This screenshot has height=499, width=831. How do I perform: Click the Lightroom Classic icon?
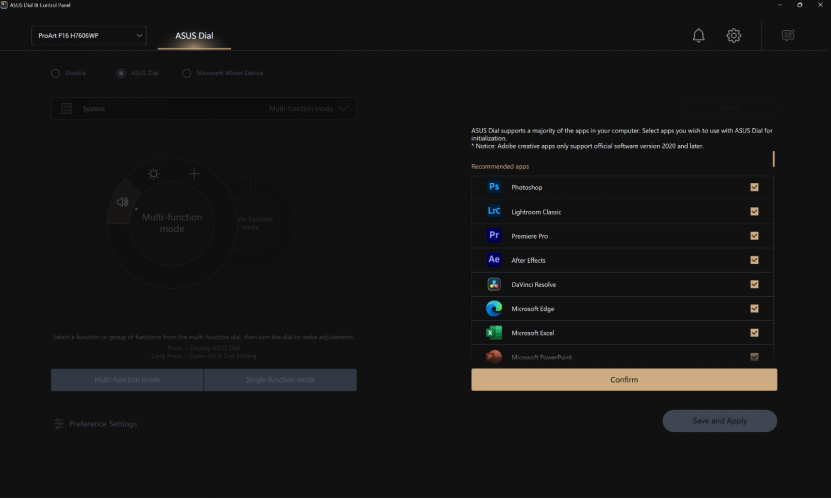[494, 211]
